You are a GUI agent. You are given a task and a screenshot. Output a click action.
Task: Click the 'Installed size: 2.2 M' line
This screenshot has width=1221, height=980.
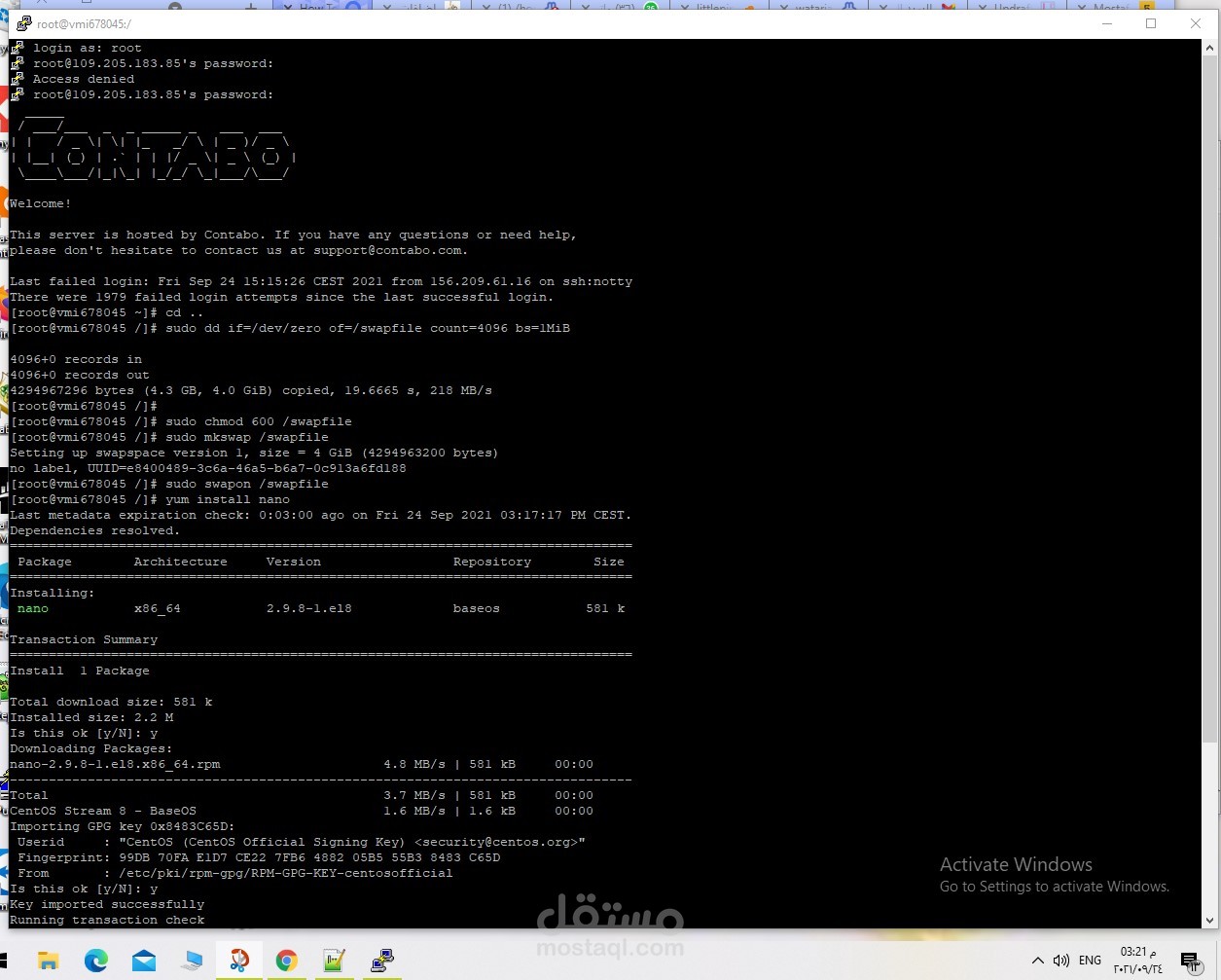[x=91, y=717]
